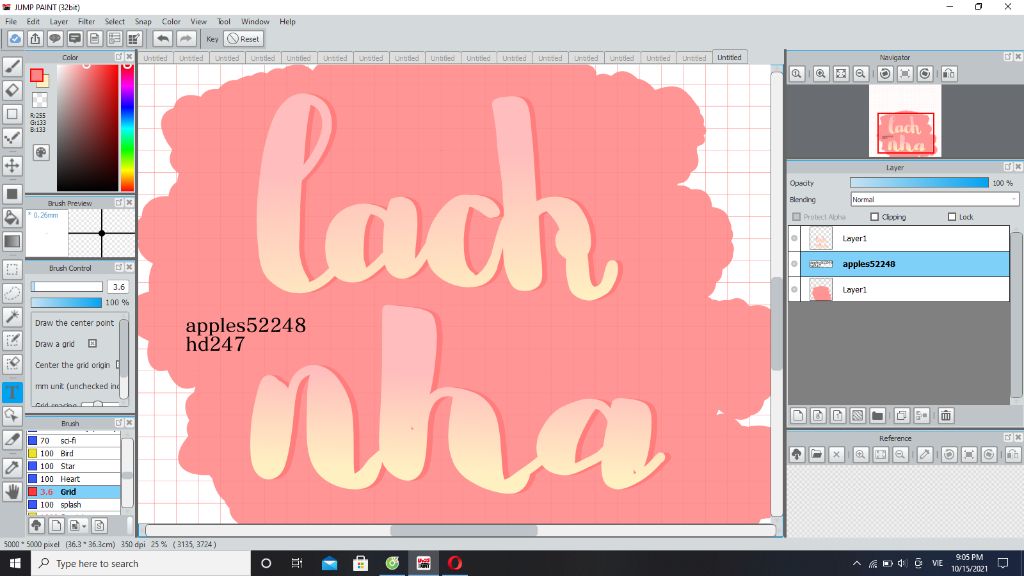Click the brush size field showing 3.6

coord(118,287)
